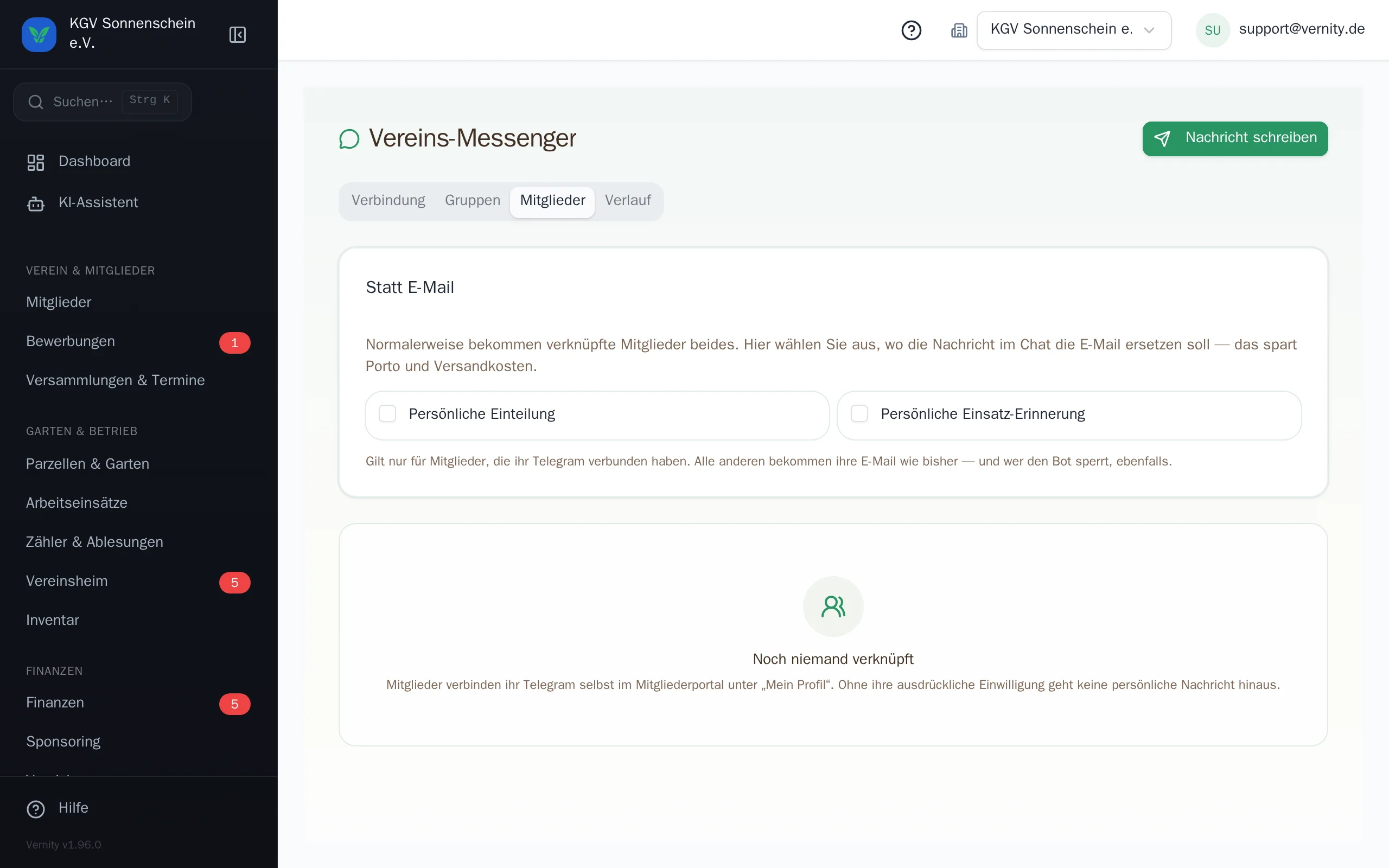Screen dimensions: 1389x868
Task: Click the search magnifier icon
Action: [36, 102]
